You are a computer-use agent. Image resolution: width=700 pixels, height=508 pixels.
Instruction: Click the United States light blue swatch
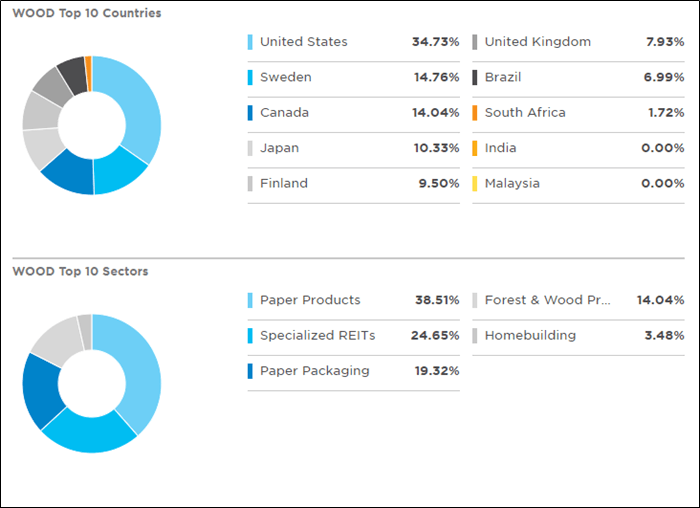250,42
